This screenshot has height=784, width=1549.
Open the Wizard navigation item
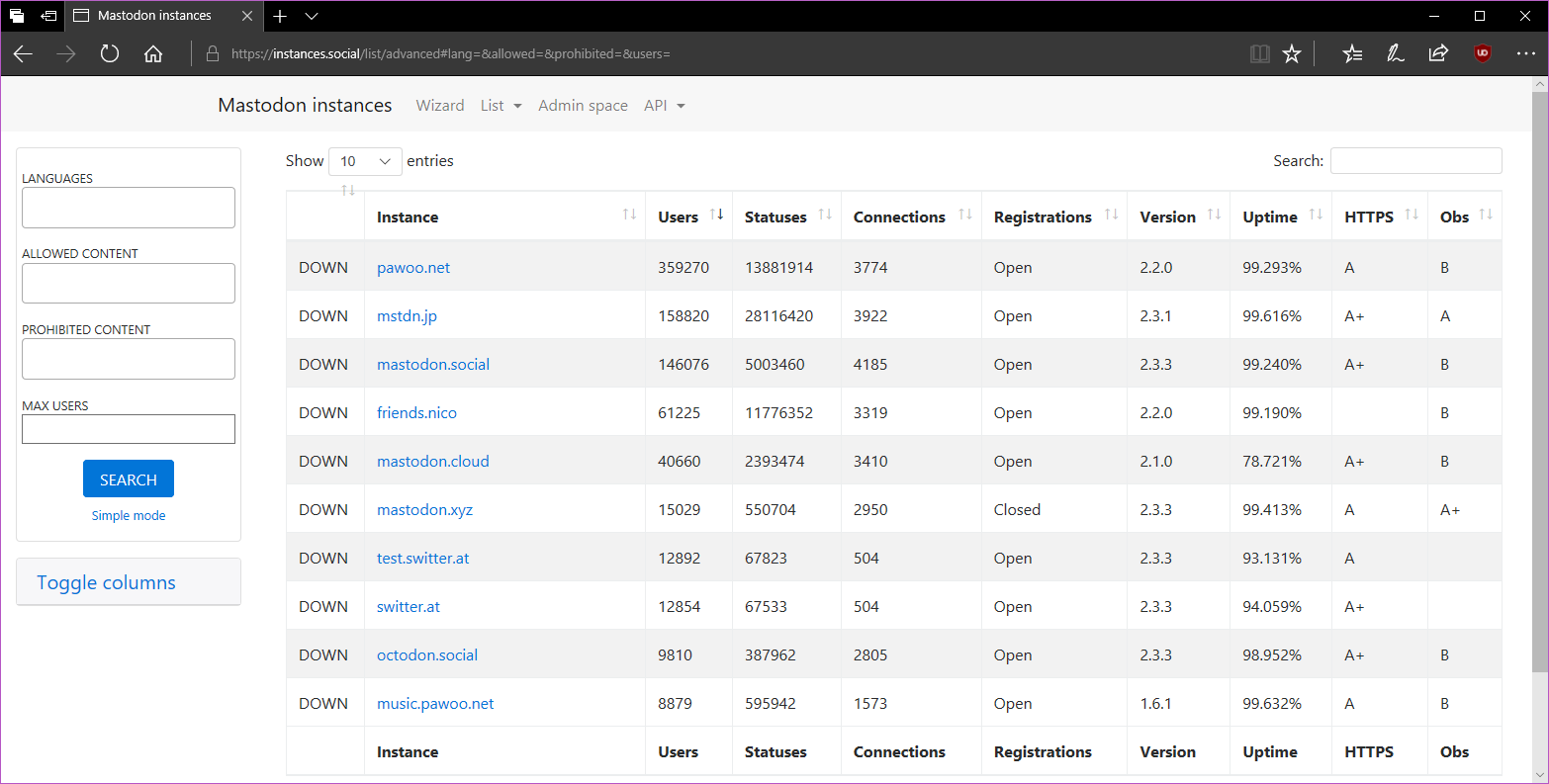[x=440, y=106]
